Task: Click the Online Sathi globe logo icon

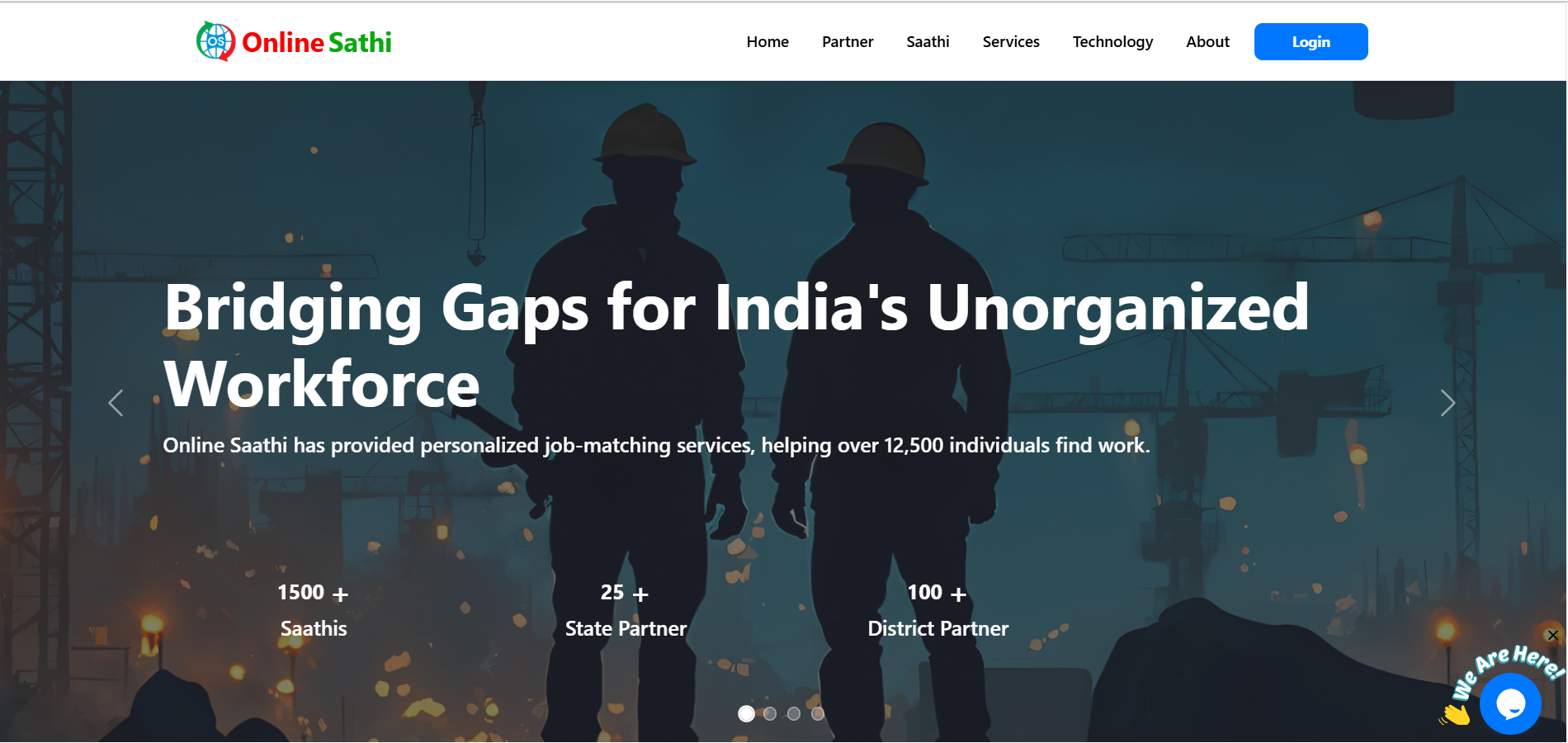Action: [x=215, y=41]
